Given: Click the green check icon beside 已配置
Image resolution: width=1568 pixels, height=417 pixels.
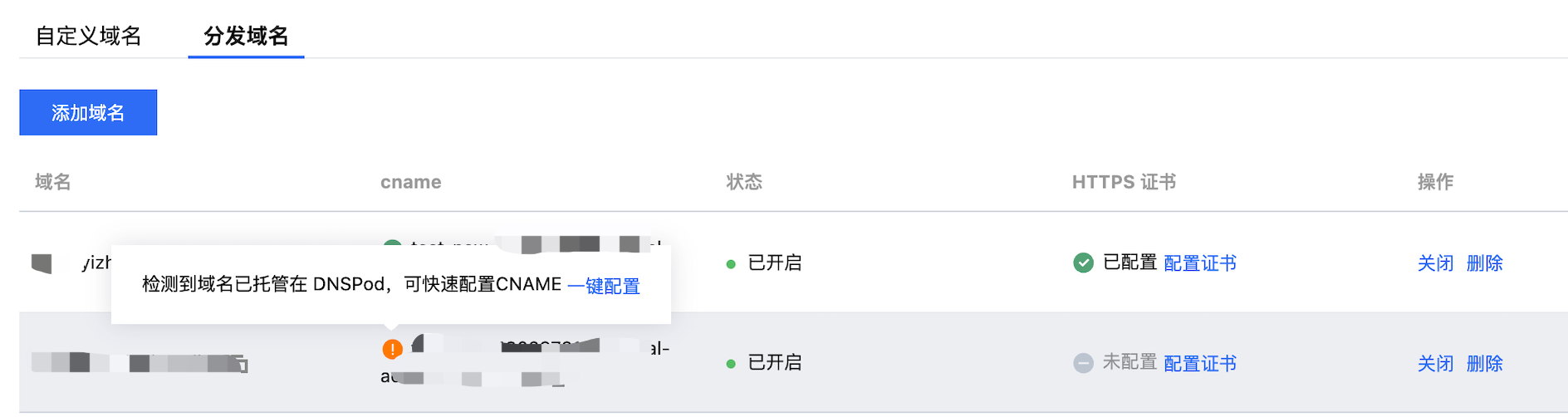Looking at the screenshot, I should (1083, 263).
